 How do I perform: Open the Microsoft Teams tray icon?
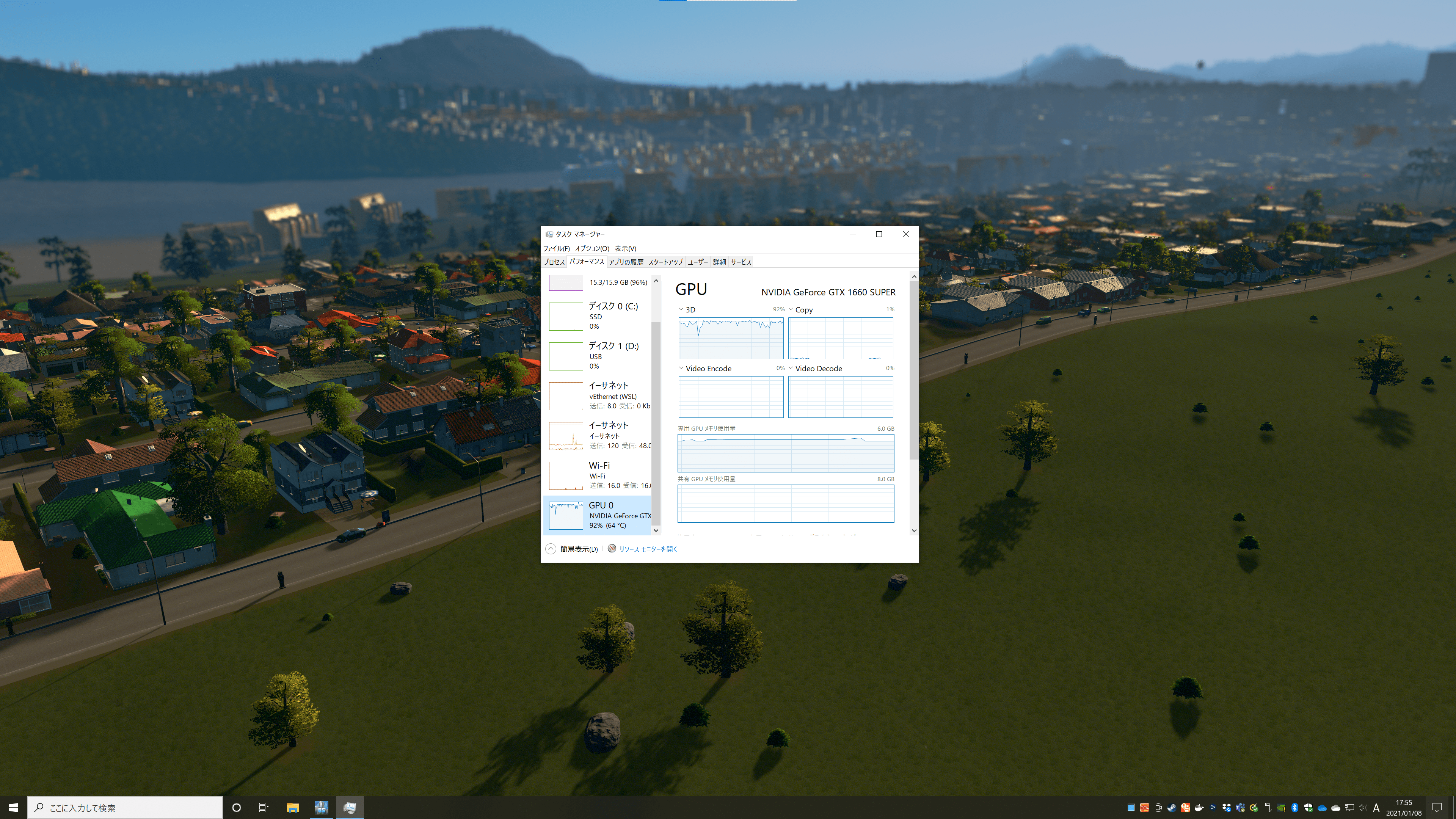[1240, 808]
